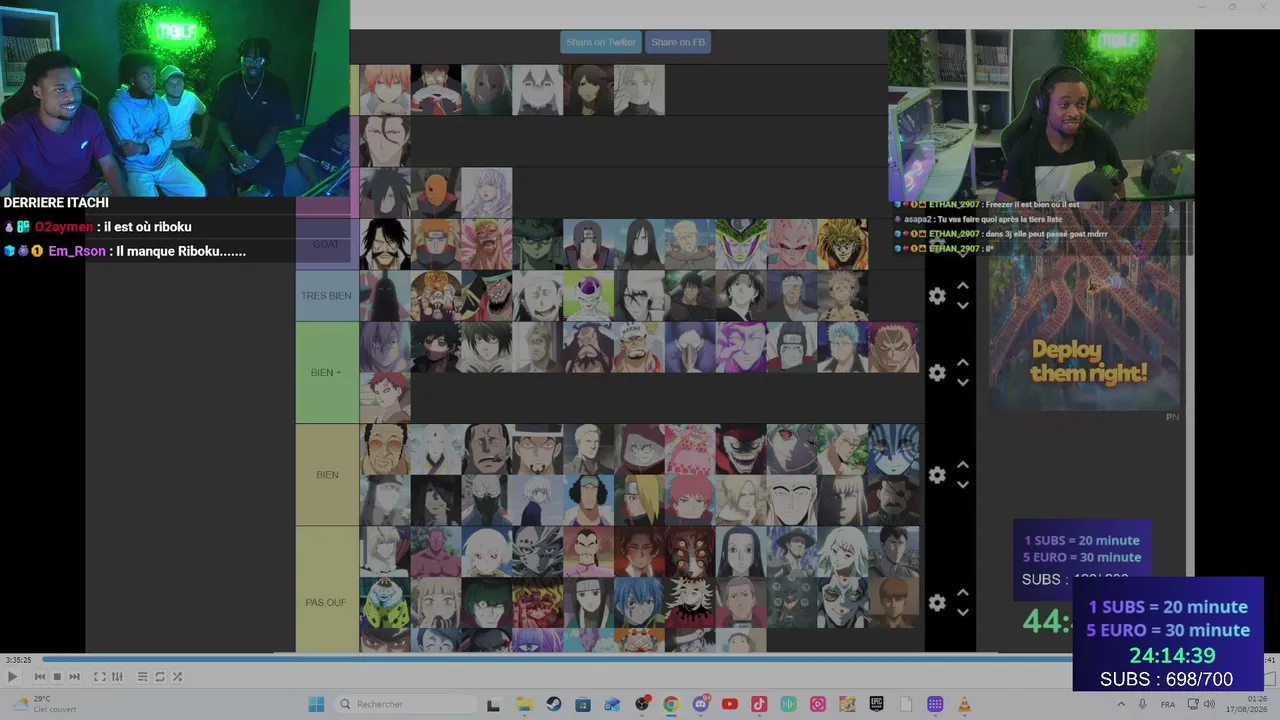Click chat username O2aymen
This screenshot has height=720, width=1280.
[64, 227]
